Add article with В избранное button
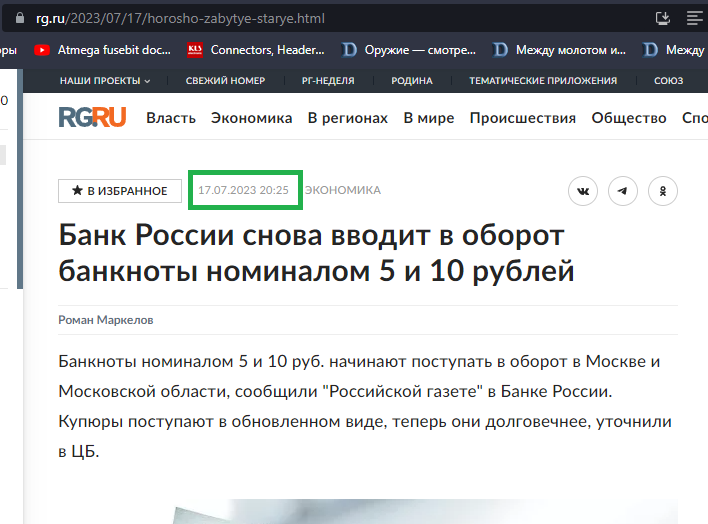 (x=120, y=191)
